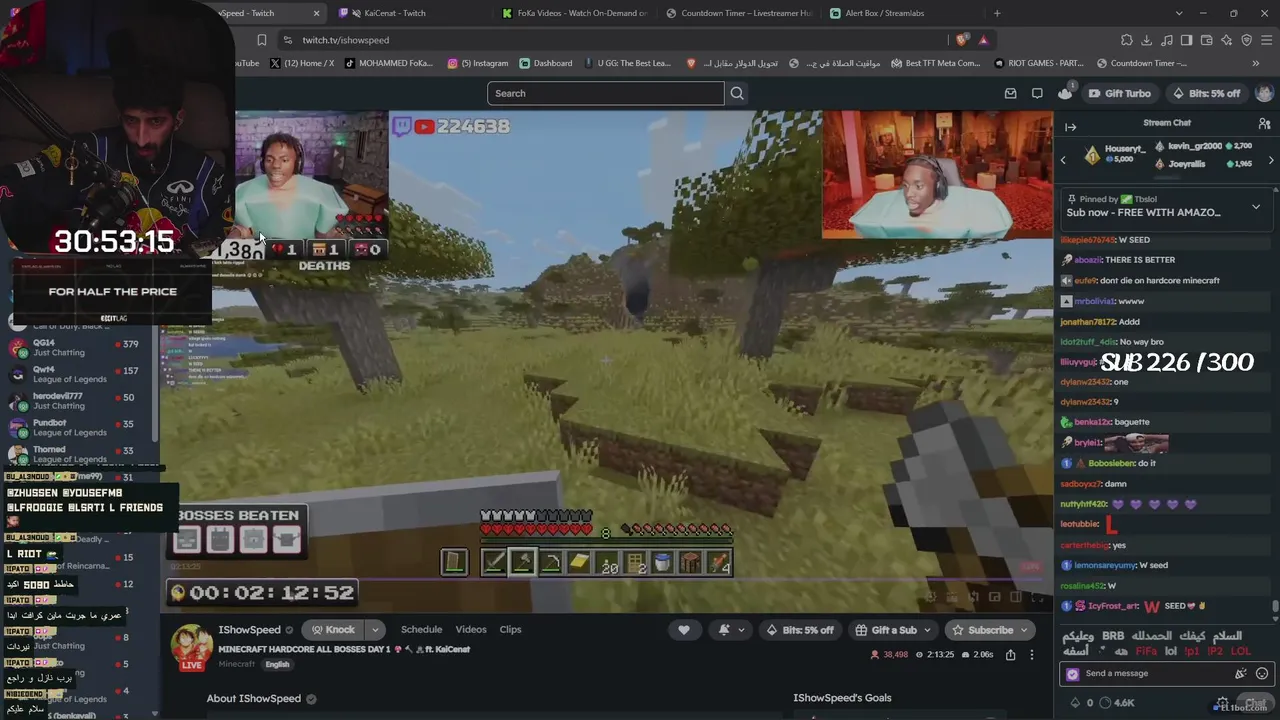Open the Schedule channel tab

[x=421, y=630]
